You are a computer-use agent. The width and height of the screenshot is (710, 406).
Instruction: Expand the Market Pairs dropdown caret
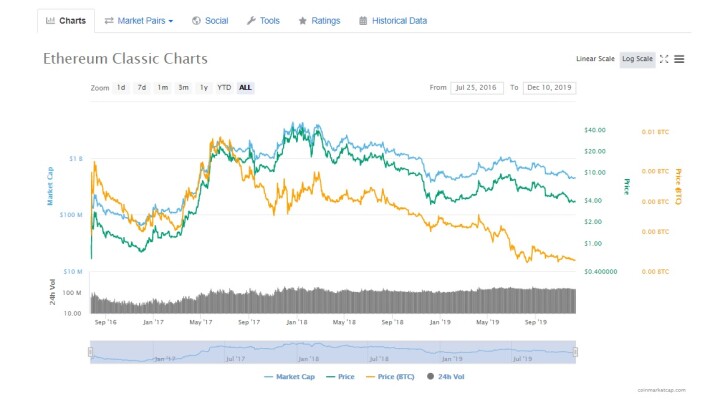coord(171,21)
